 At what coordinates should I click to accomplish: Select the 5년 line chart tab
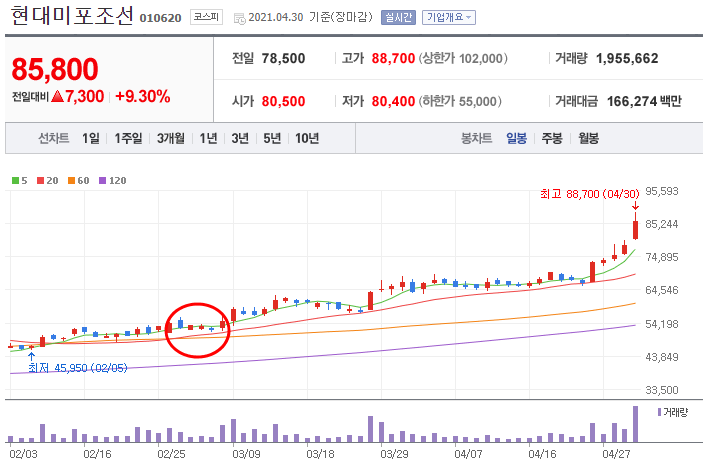pyautogui.click(x=272, y=138)
